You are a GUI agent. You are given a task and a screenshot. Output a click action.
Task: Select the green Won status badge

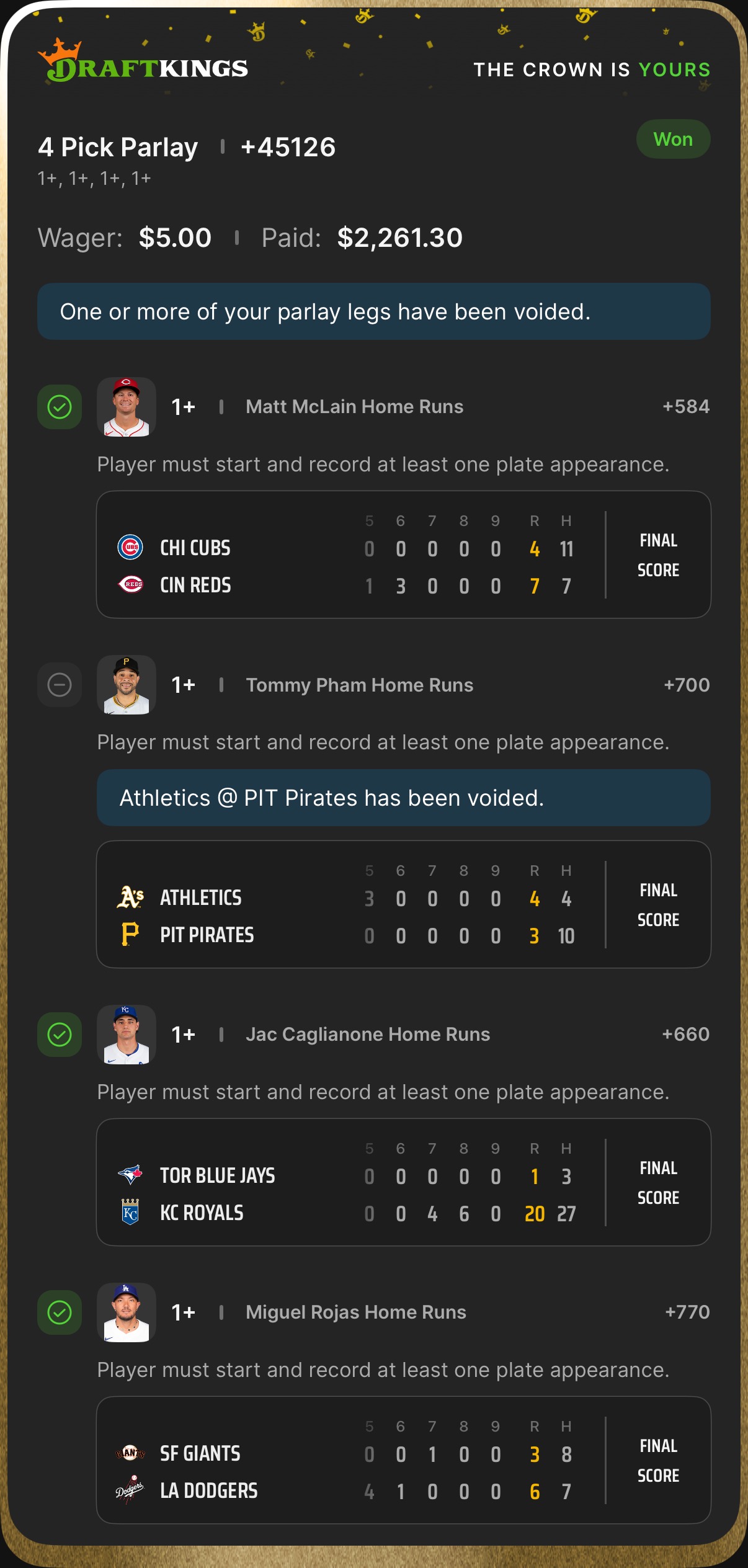click(x=673, y=139)
